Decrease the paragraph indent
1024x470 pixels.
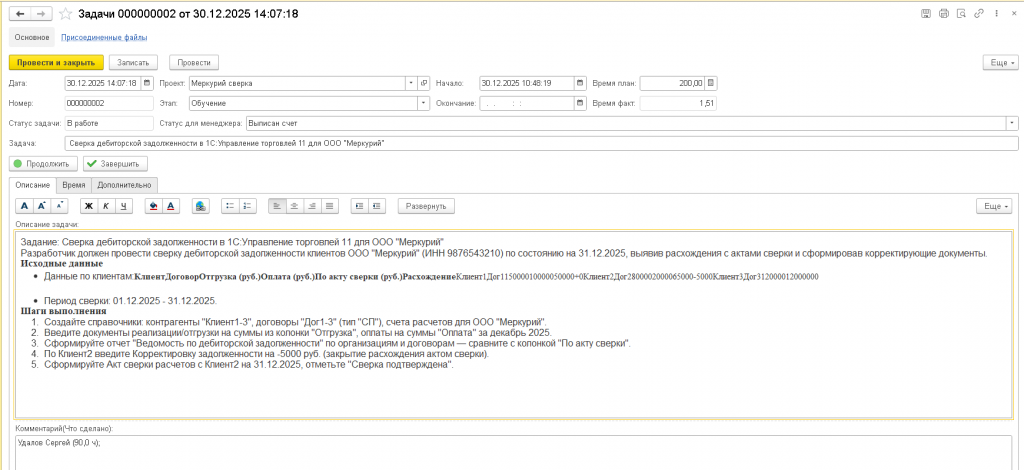377,206
